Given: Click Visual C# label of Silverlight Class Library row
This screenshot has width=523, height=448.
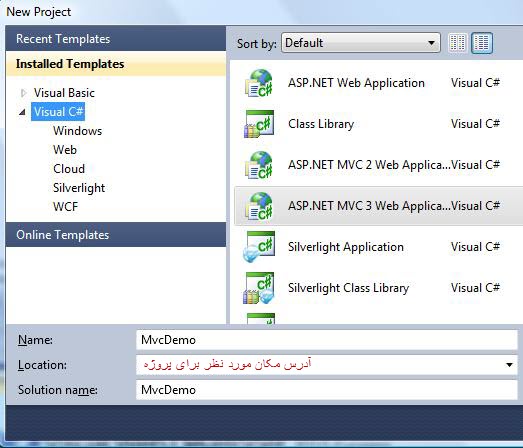Looking at the screenshot, I should (x=475, y=288).
